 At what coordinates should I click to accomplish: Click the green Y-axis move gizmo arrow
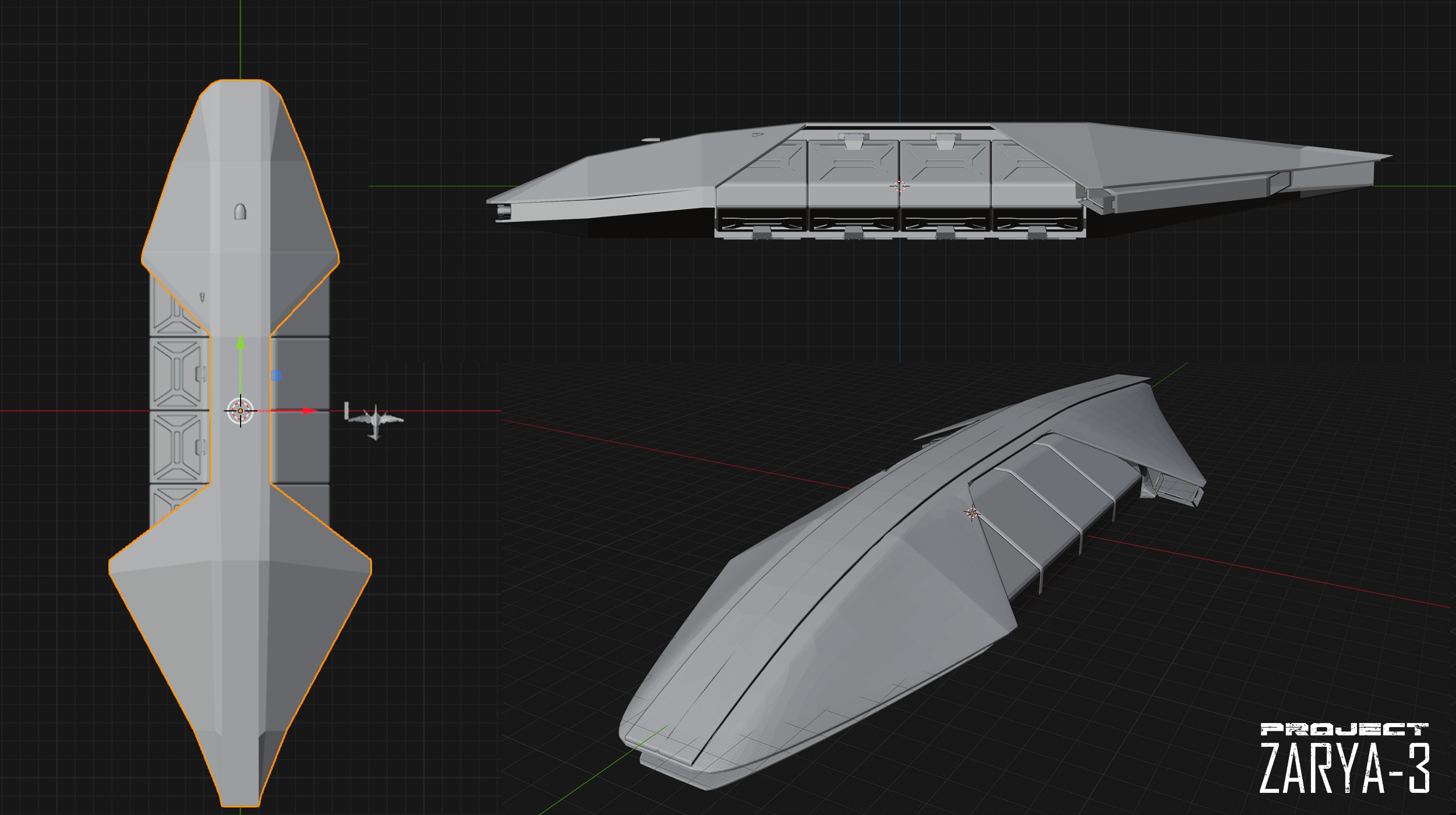coord(241,342)
